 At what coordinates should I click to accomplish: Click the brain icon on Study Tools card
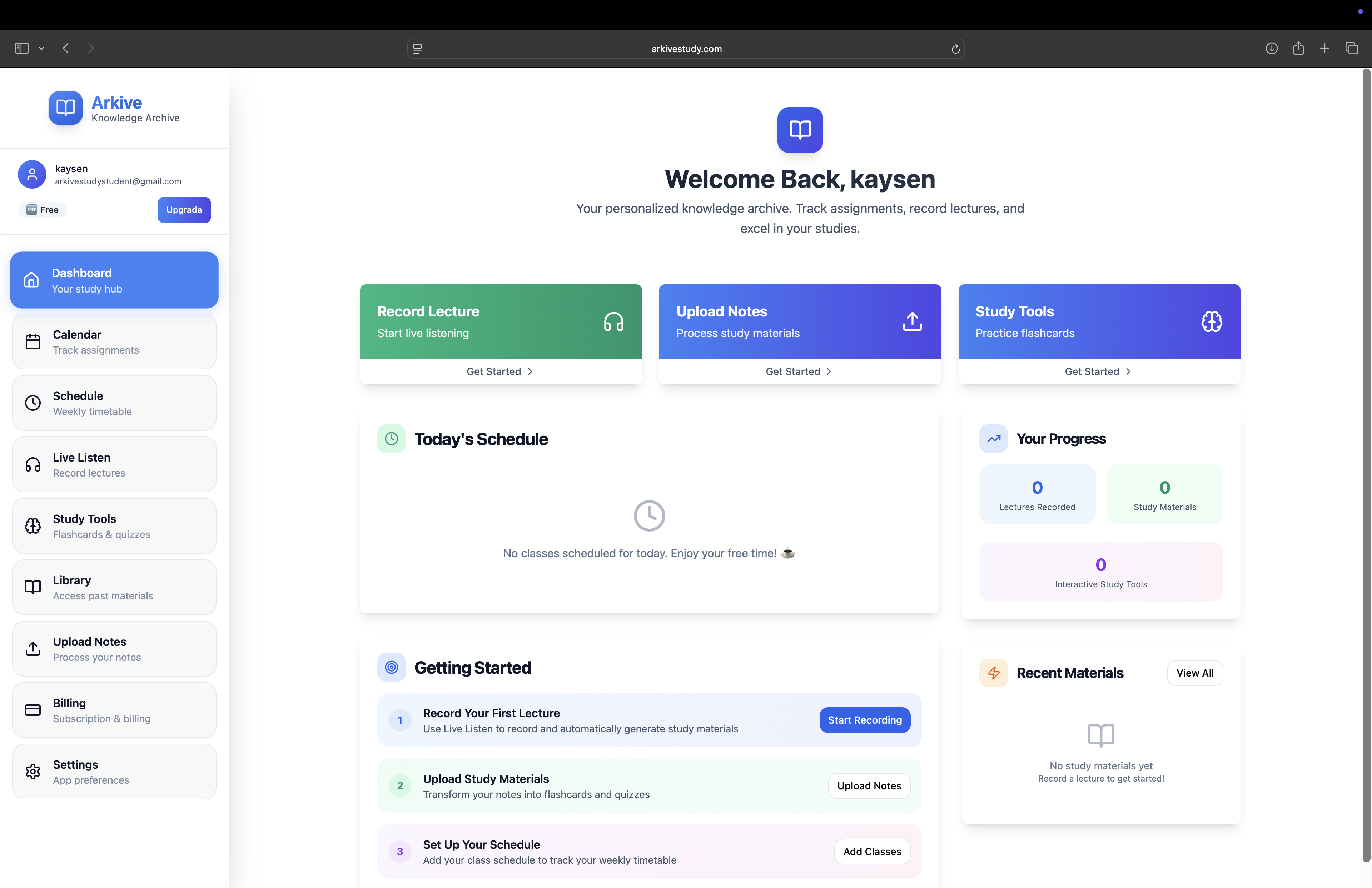(x=1211, y=321)
